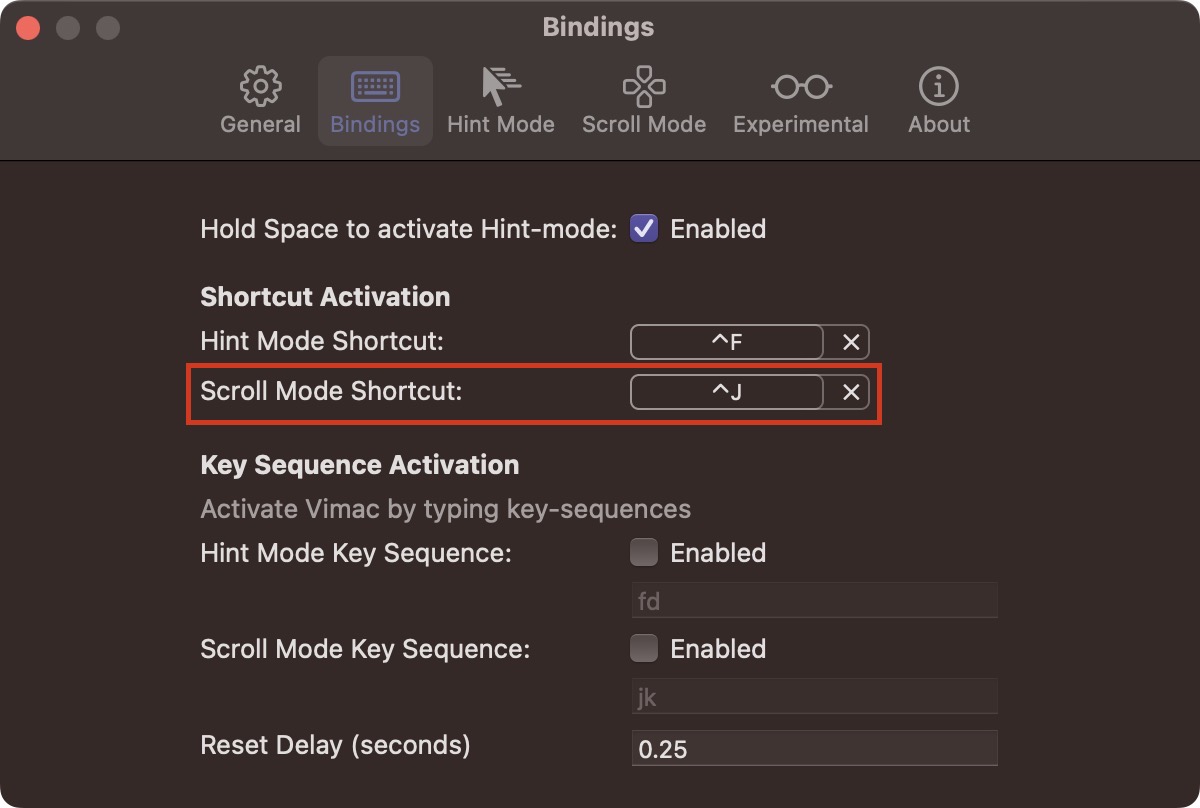Click the fd key sequence field
Viewport: 1200px width, 808px height.
(815, 600)
